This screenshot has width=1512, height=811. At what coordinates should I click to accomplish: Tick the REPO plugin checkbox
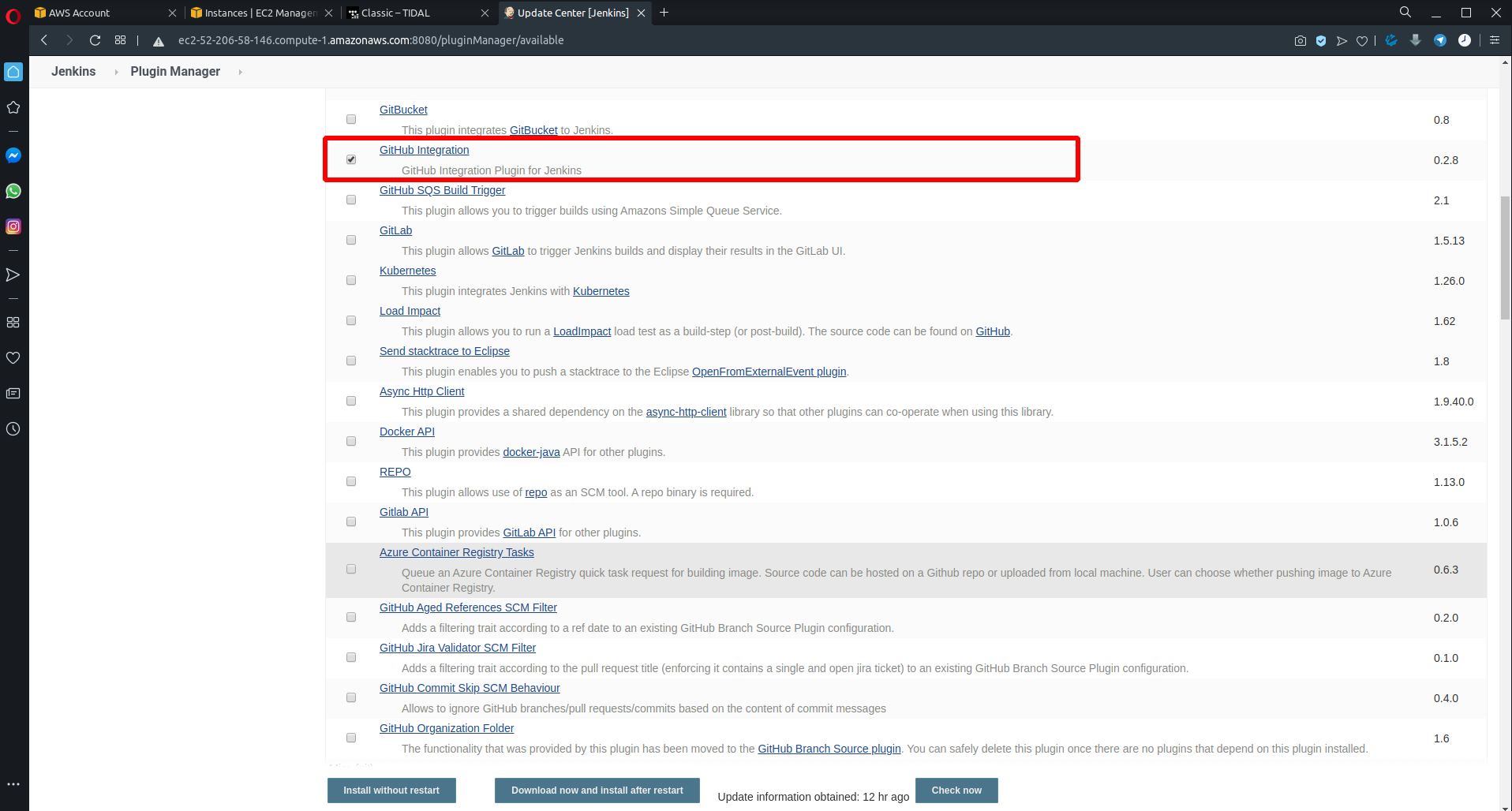point(351,482)
